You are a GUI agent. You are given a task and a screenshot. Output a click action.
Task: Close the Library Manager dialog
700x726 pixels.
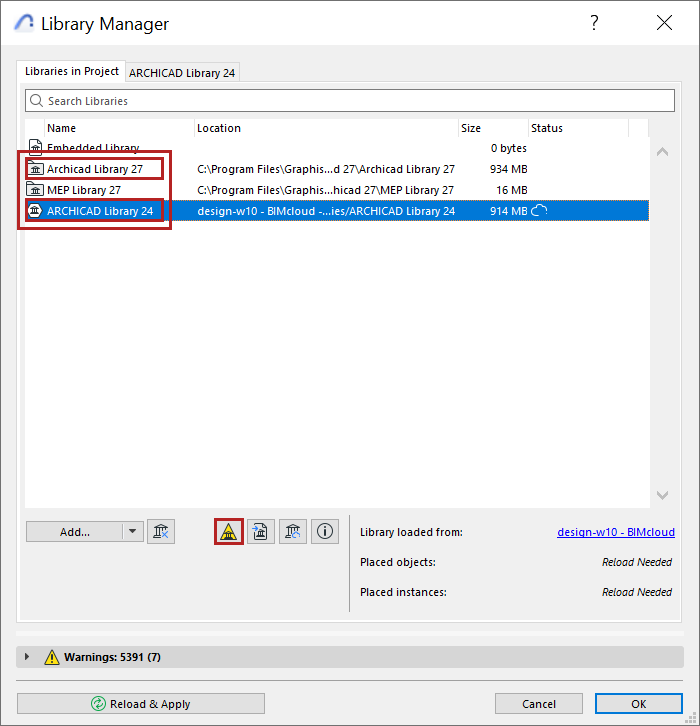pos(664,23)
